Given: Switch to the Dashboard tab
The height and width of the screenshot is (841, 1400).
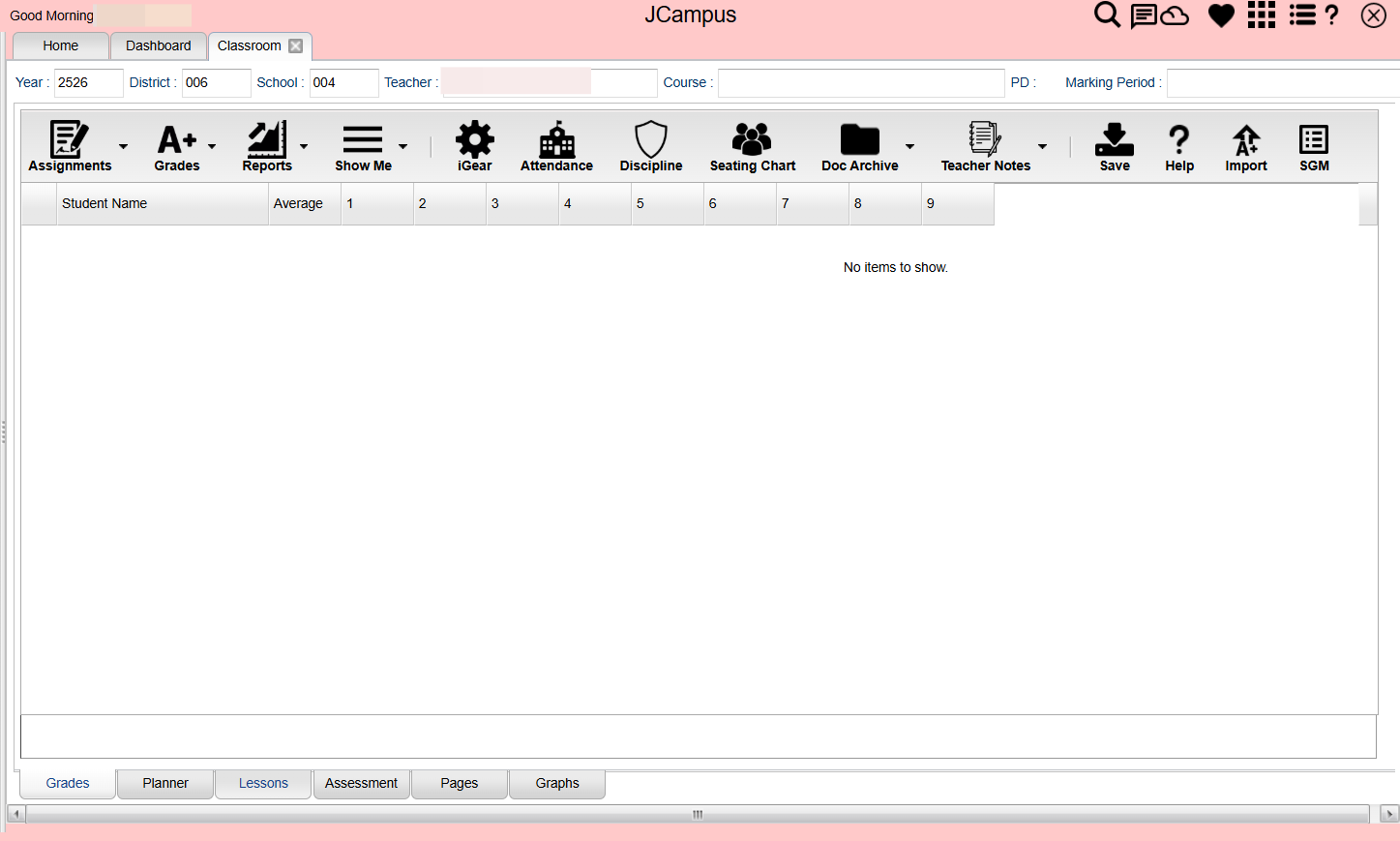Looking at the screenshot, I should [159, 45].
